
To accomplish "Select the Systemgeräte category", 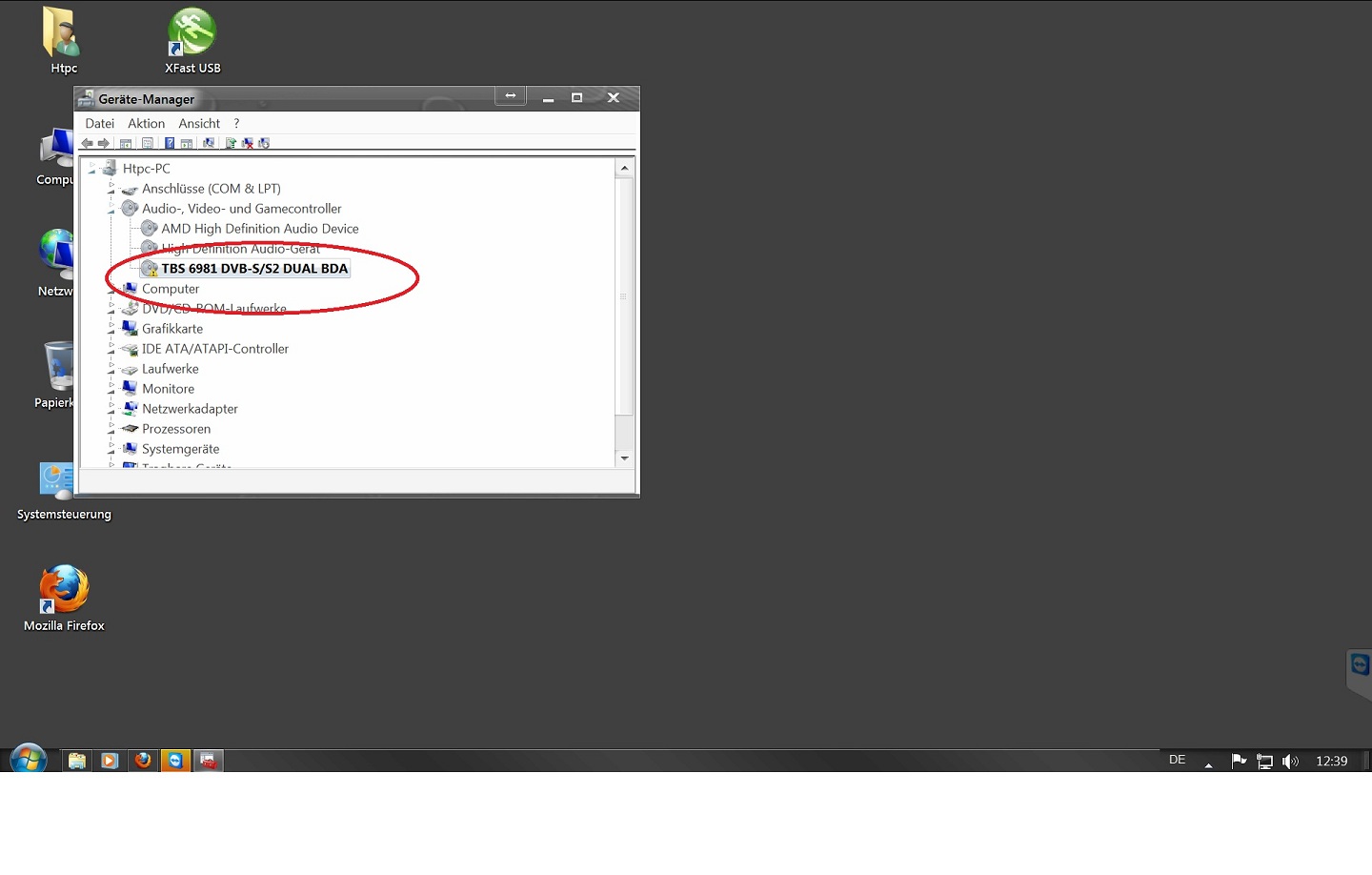I will pos(180,449).
